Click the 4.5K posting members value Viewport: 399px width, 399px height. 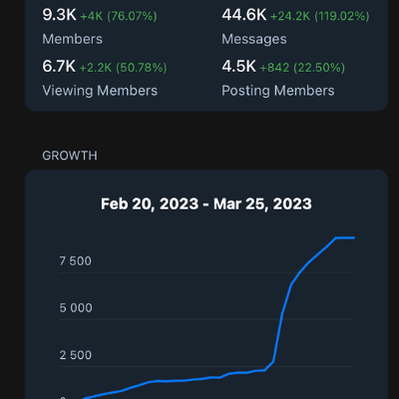(x=239, y=66)
